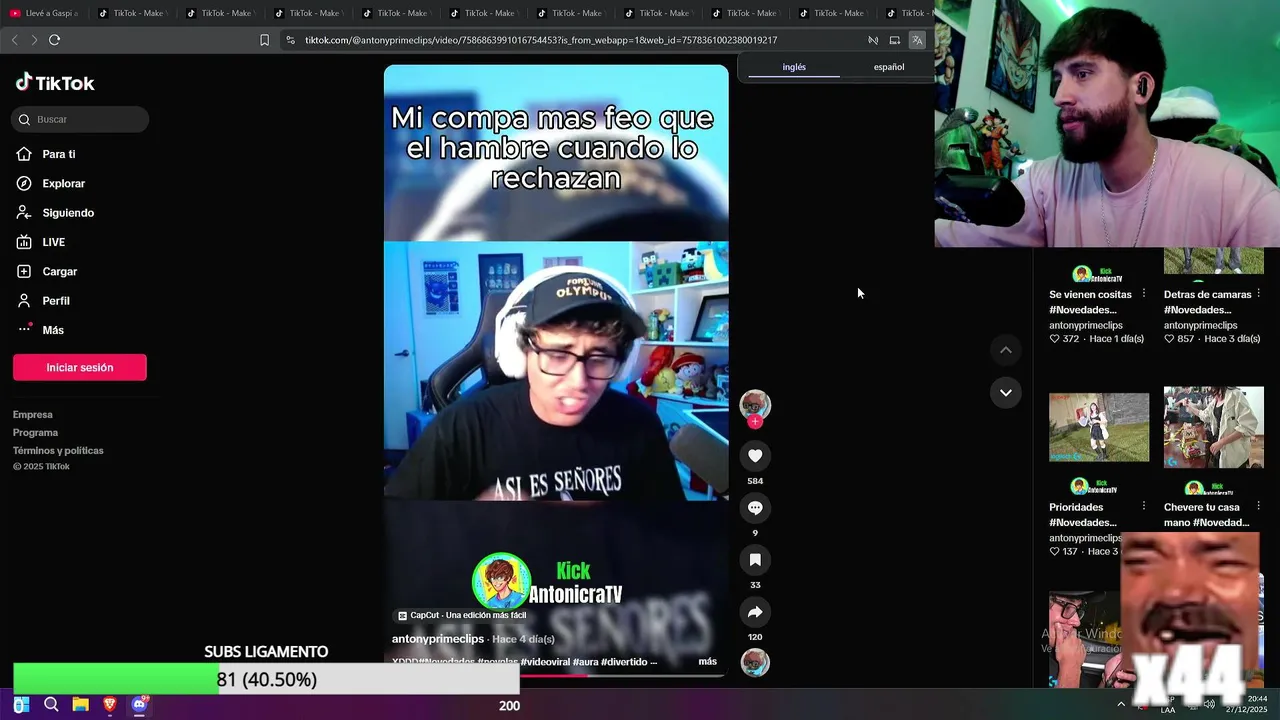
Task: Open the creator avatar beside video
Action: [x=755, y=404]
